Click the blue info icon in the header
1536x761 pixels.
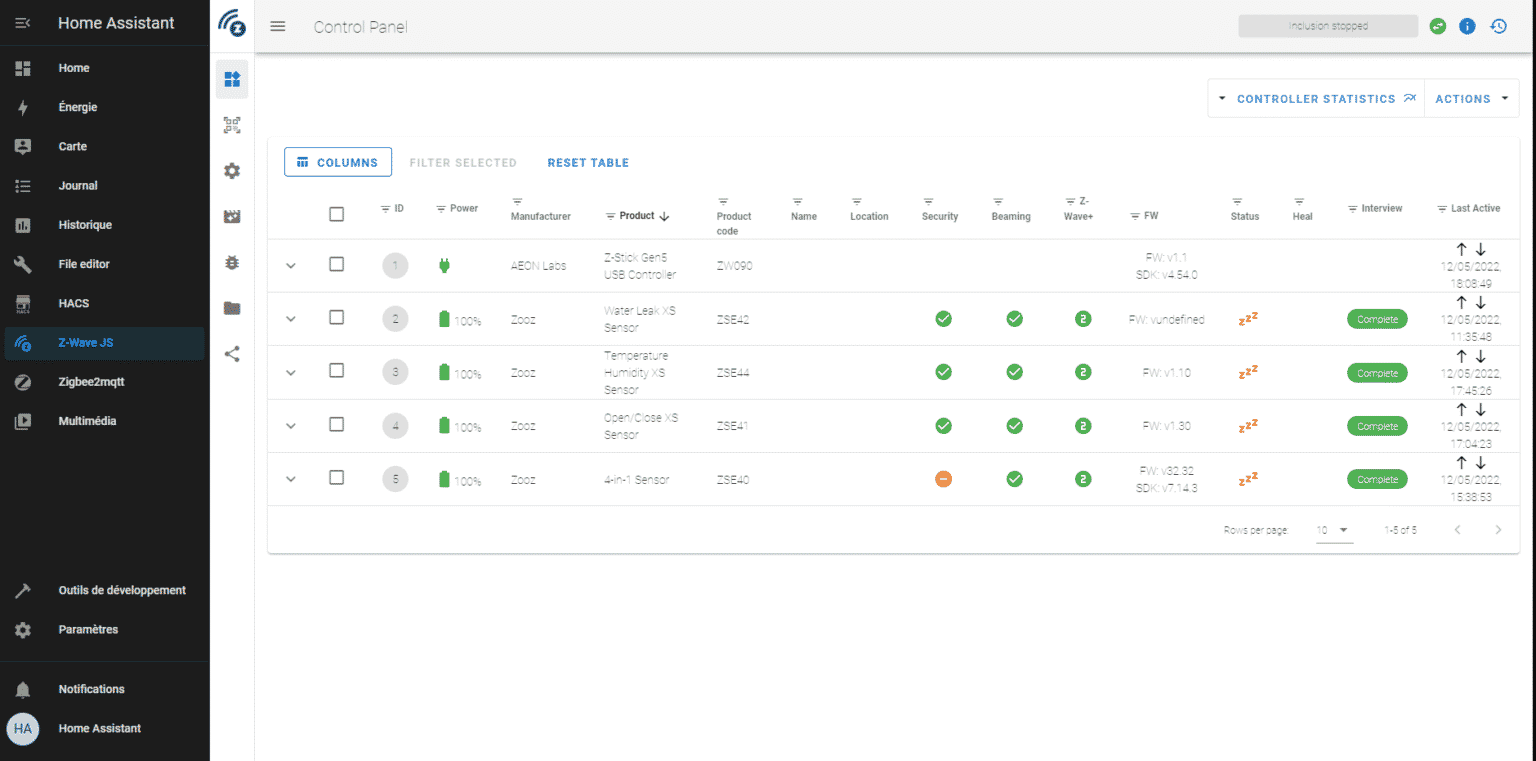tap(1467, 26)
